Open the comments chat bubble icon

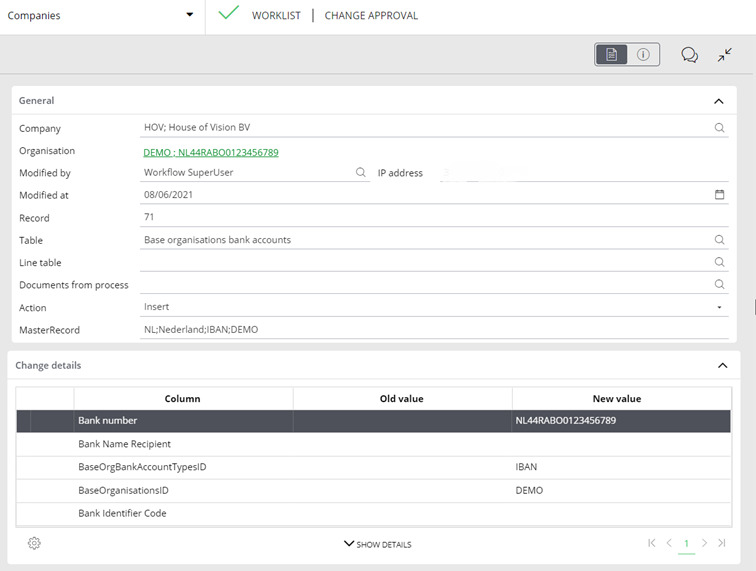tap(689, 55)
